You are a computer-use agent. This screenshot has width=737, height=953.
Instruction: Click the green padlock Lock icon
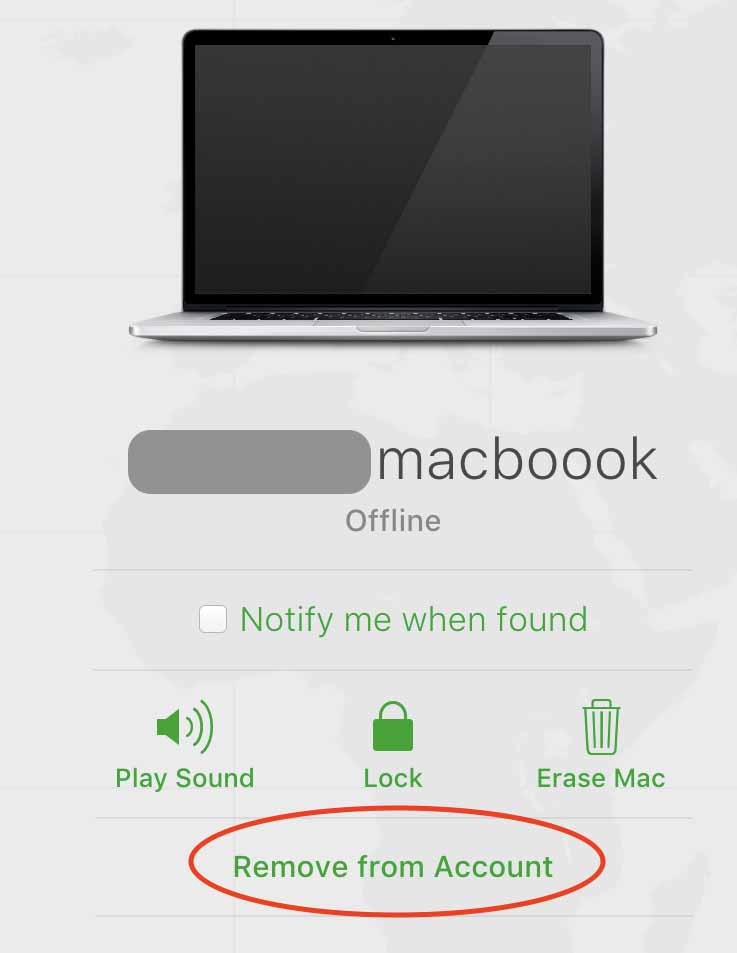coord(392,726)
